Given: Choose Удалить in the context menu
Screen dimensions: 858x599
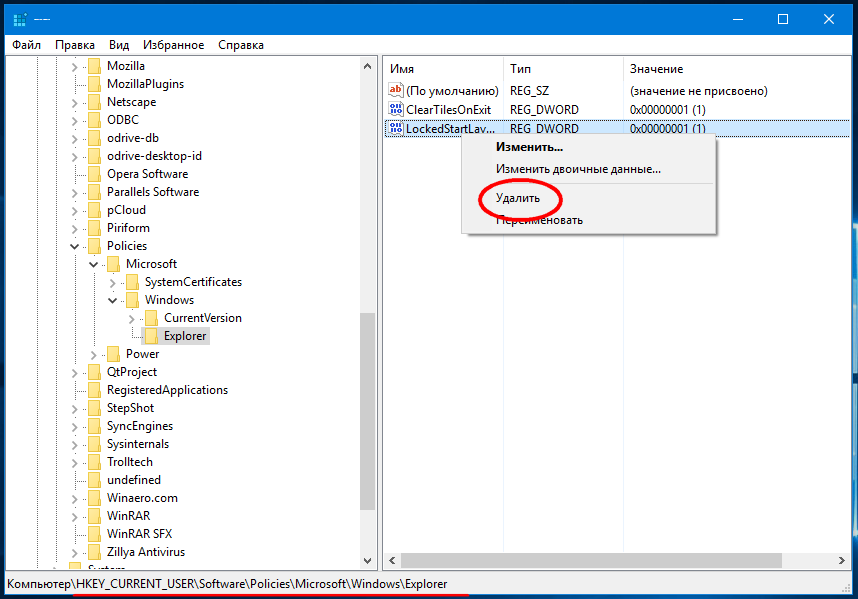Looking at the screenshot, I should coord(518,198).
